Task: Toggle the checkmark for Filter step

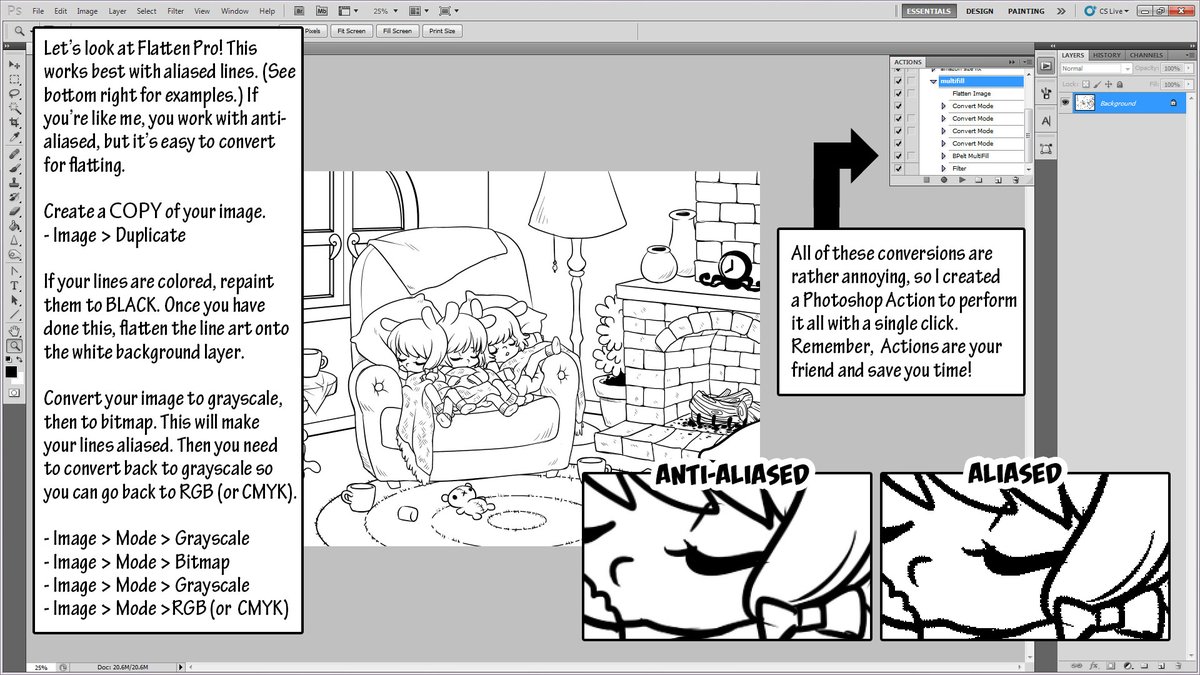Action: 898,168
